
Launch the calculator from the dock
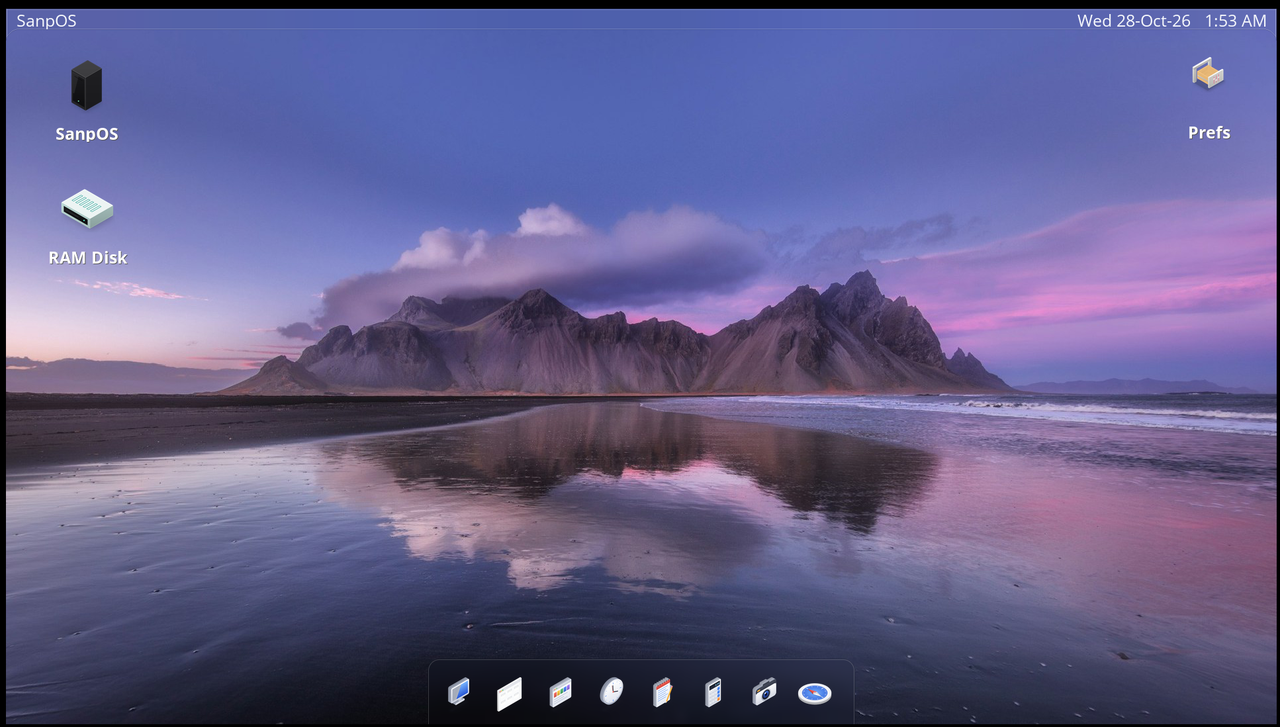click(713, 692)
